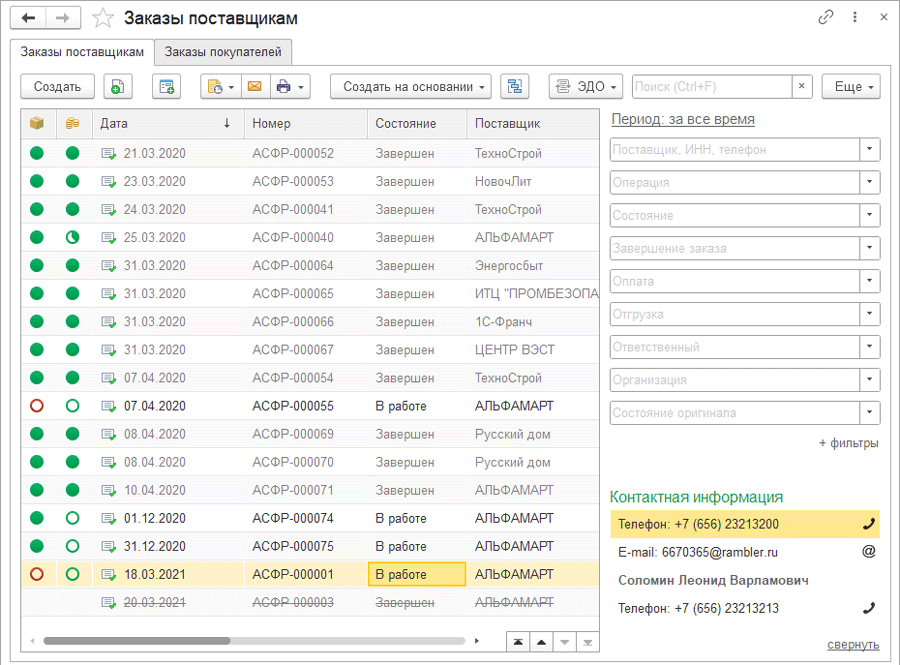The height and width of the screenshot is (665, 900).
Task: Focus the Поиск (Ctrl+F) search field
Action: click(712, 86)
